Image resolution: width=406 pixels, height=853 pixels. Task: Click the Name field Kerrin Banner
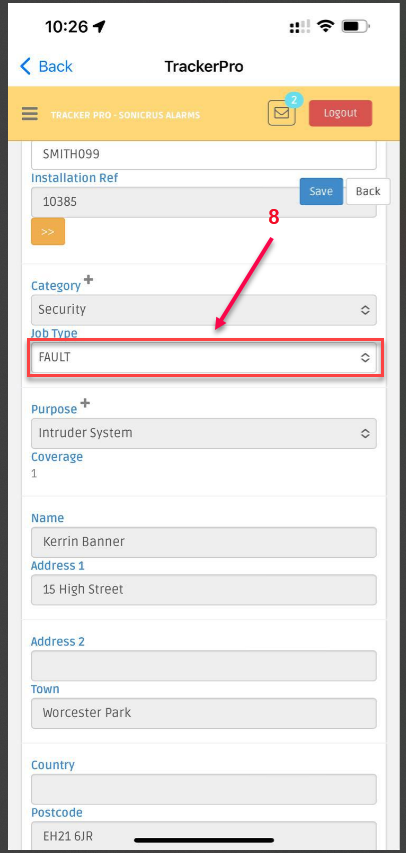pyautogui.click(x=204, y=542)
